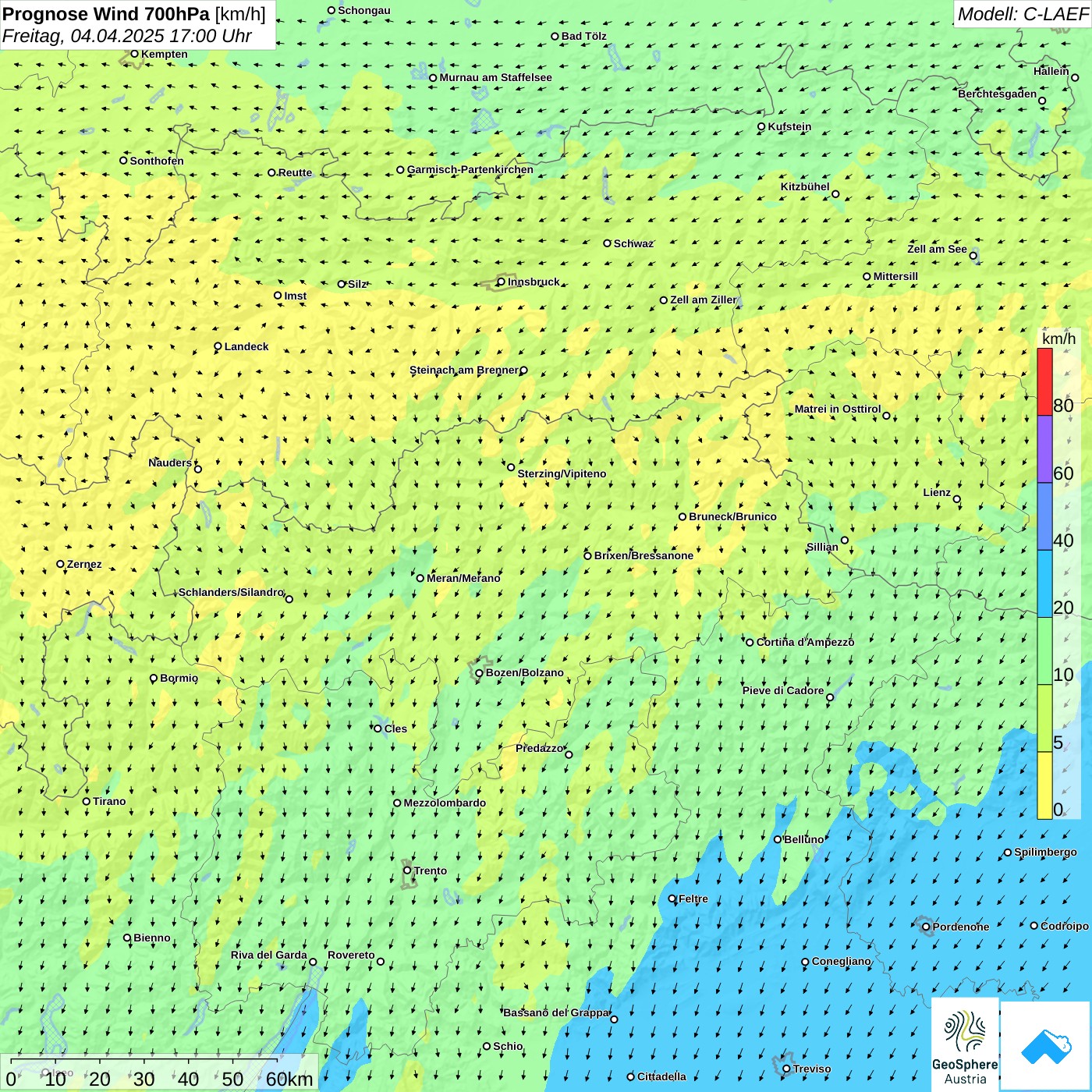Click the Feltre city marker
This screenshot has height=1092, width=1092.
point(672,899)
